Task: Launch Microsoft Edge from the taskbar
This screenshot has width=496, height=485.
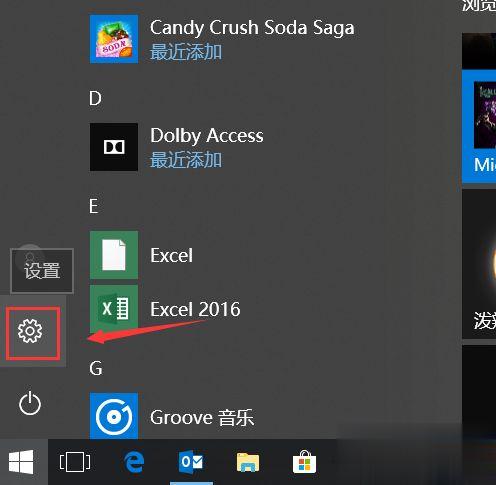Action: click(134, 462)
